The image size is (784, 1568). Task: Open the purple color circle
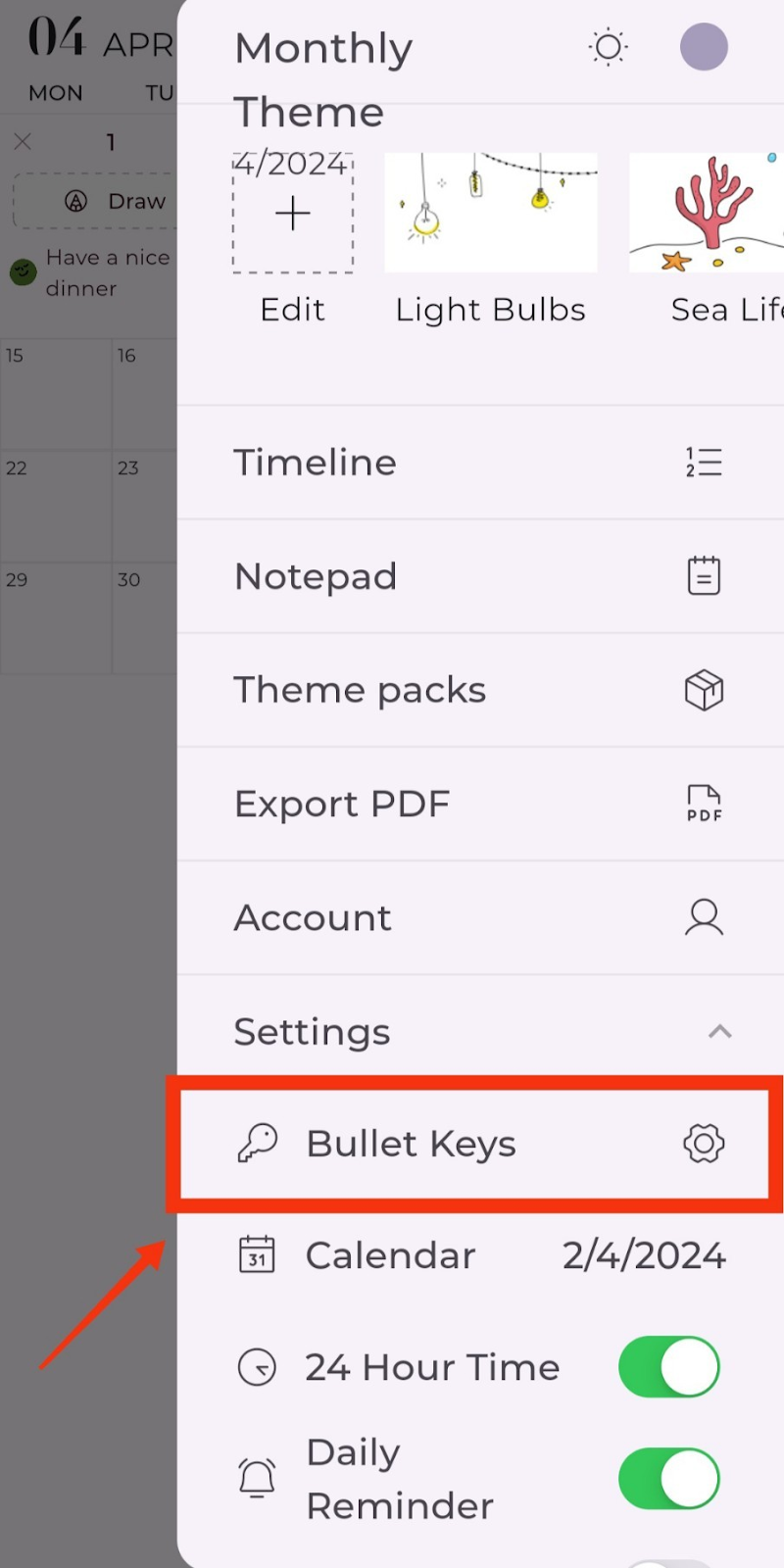pos(704,47)
